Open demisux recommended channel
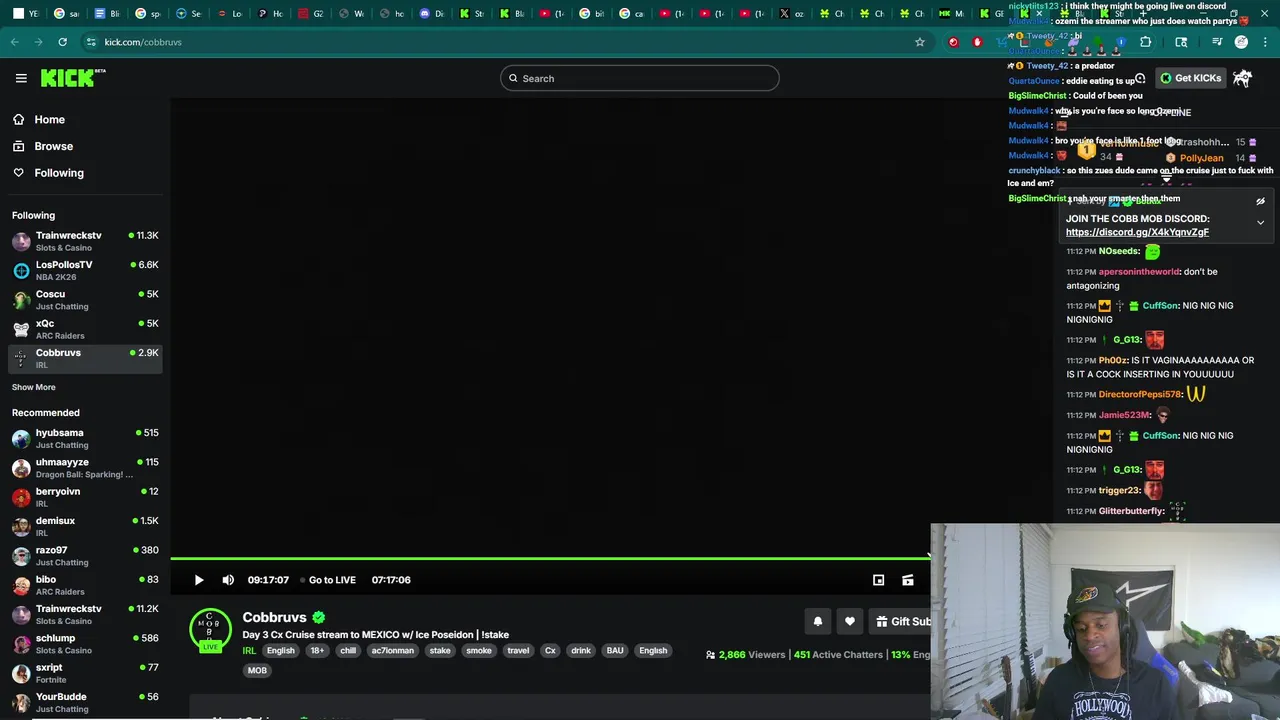Screen dimensions: 1280x720 click(85, 526)
